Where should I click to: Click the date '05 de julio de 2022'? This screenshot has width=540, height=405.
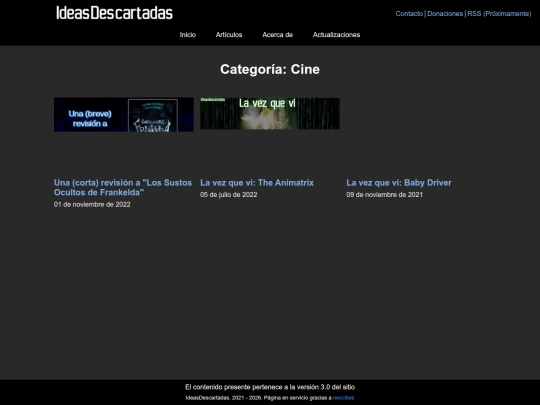pyautogui.click(x=229, y=195)
